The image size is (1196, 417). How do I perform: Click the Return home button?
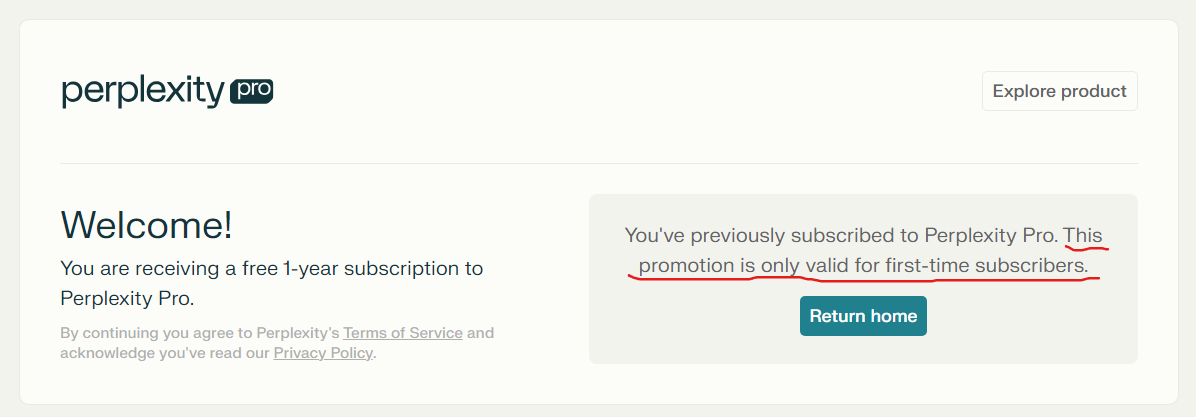pyautogui.click(x=863, y=316)
